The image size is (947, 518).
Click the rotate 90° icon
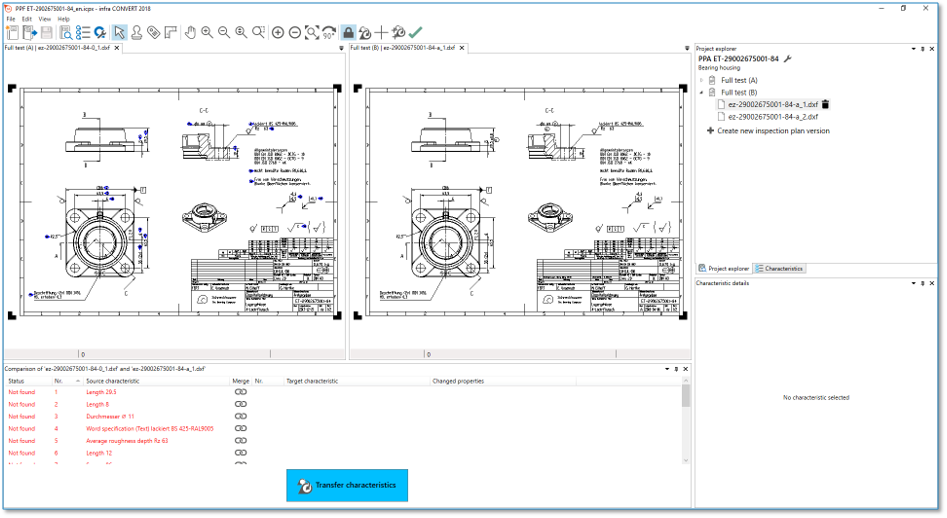click(x=329, y=33)
